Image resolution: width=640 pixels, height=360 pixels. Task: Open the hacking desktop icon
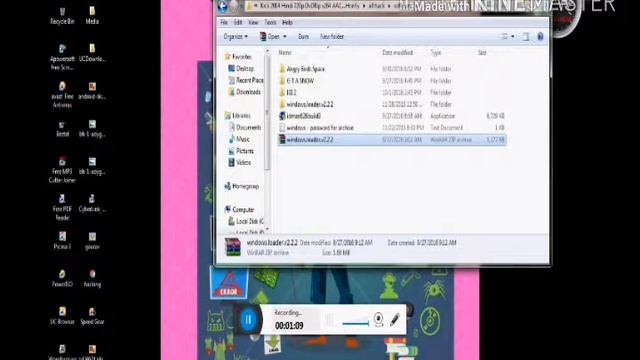(x=92, y=278)
